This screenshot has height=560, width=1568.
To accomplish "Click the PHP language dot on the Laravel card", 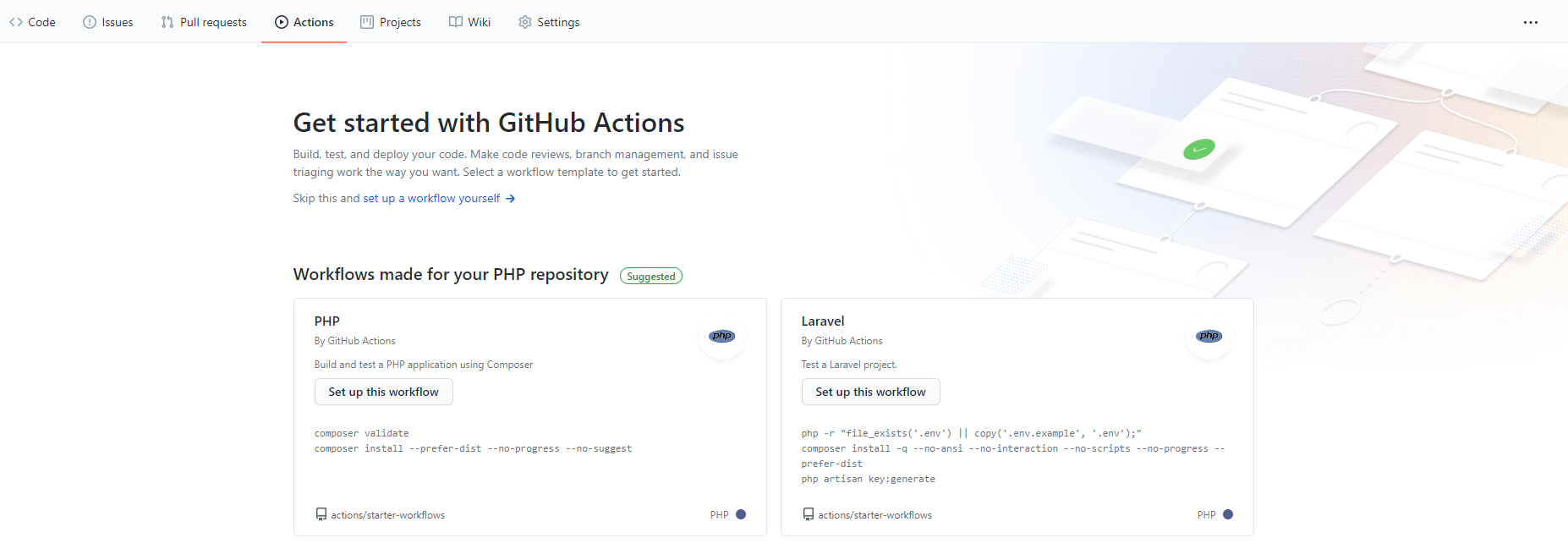I will (x=1227, y=513).
